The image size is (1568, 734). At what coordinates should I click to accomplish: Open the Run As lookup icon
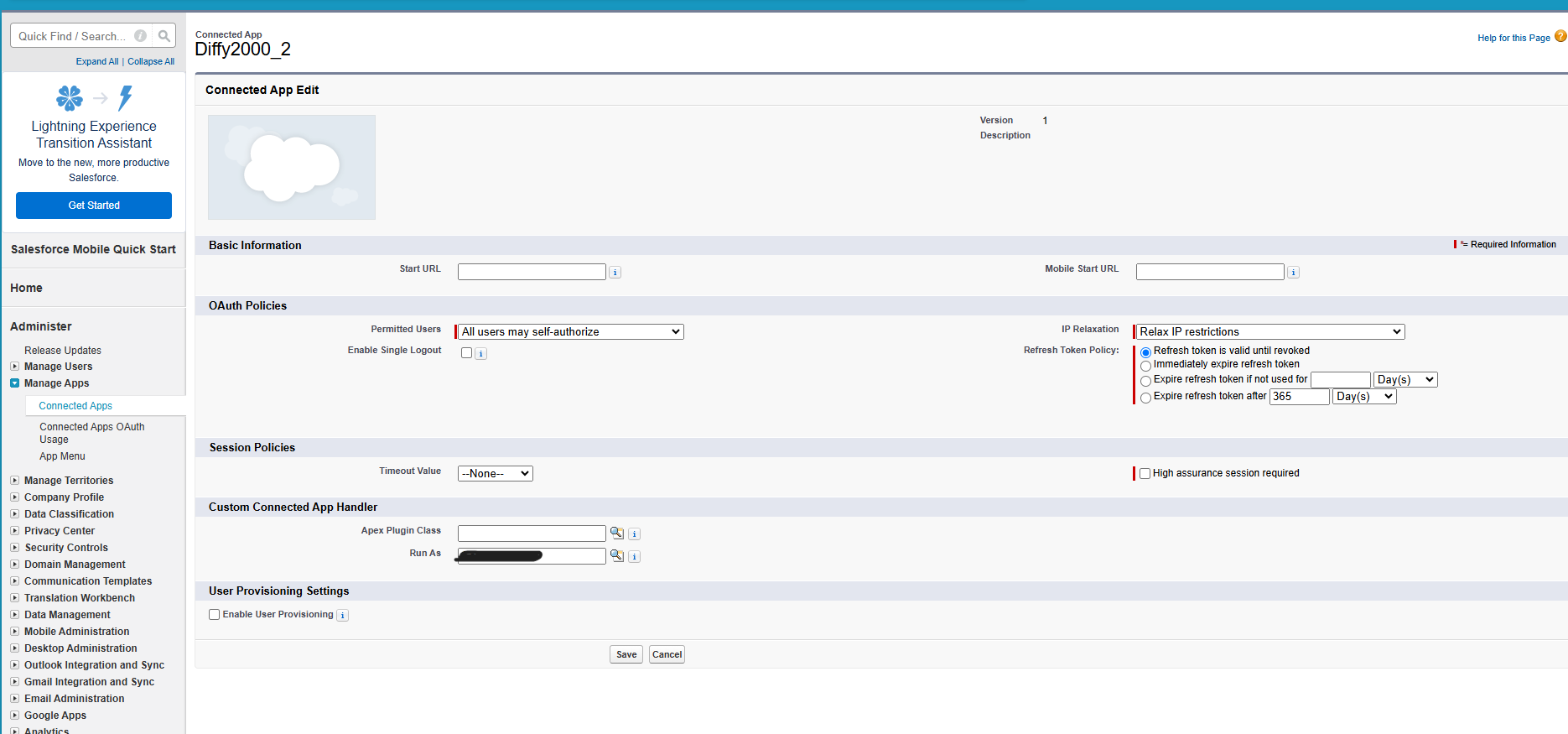617,555
